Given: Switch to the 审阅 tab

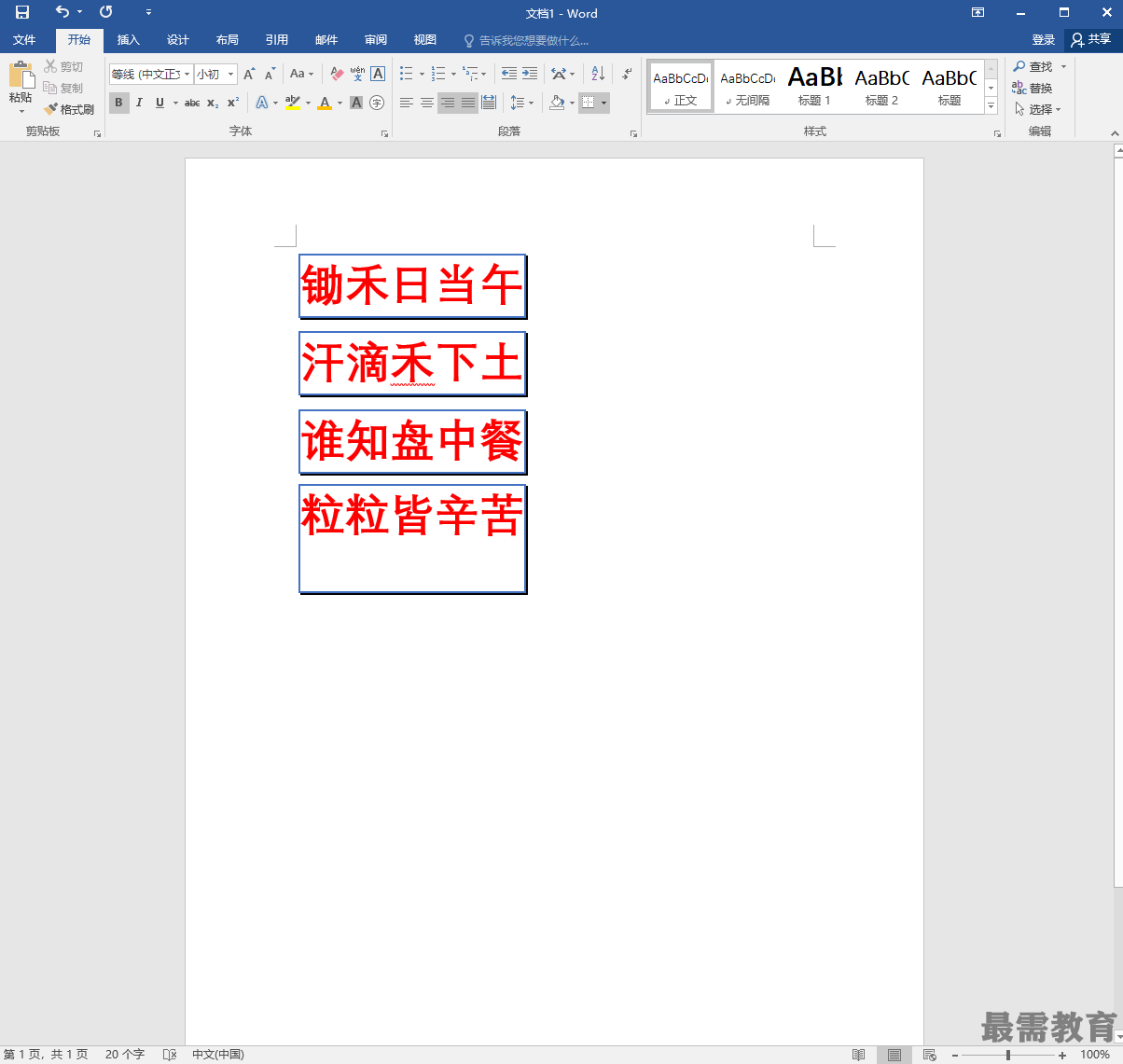Looking at the screenshot, I should pyautogui.click(x=376, y=40).
